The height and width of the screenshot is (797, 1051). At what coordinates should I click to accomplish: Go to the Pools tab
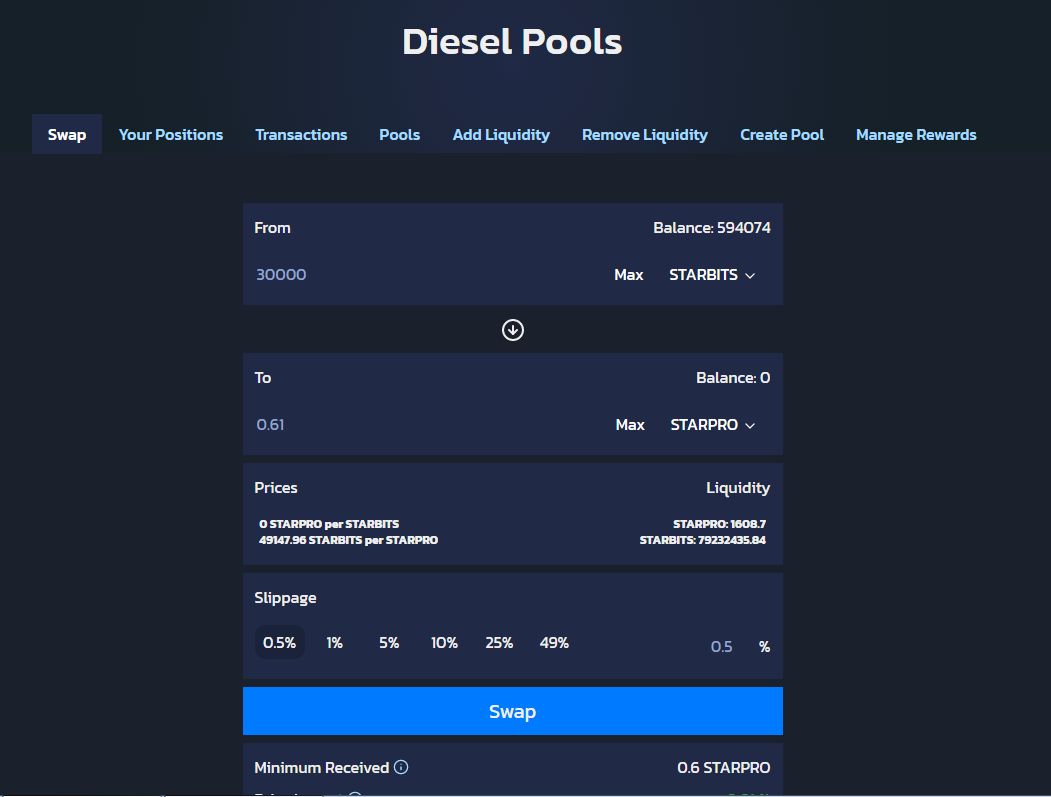(x=399, y=135)
